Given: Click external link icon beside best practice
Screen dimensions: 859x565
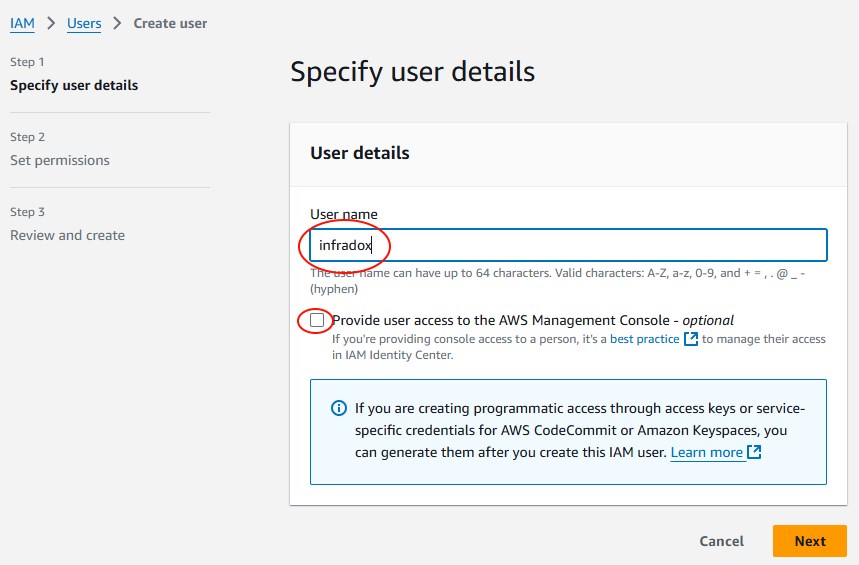Looking at the screenshot, I should pyautogui.click(x=691, y=339).
